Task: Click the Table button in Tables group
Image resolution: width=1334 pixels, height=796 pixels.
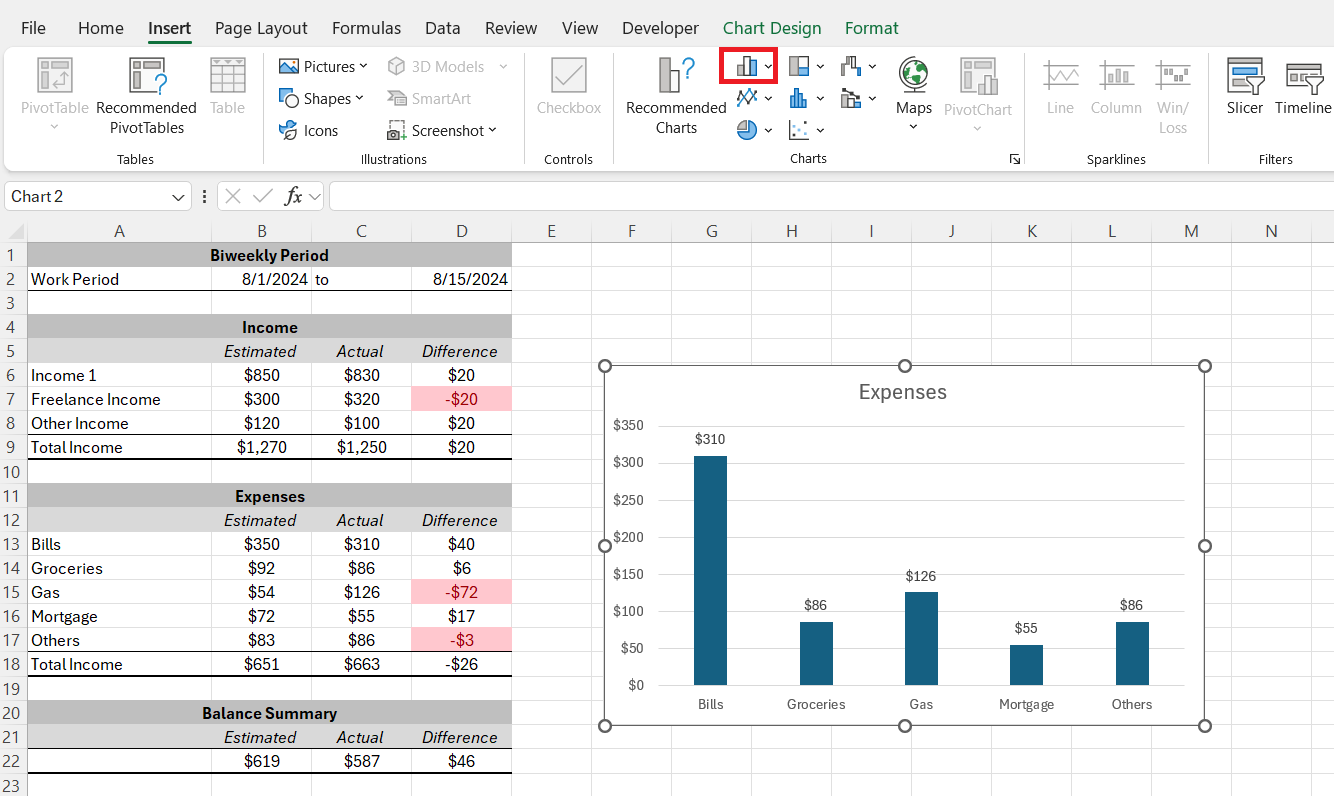Action: tap(227, 86)
